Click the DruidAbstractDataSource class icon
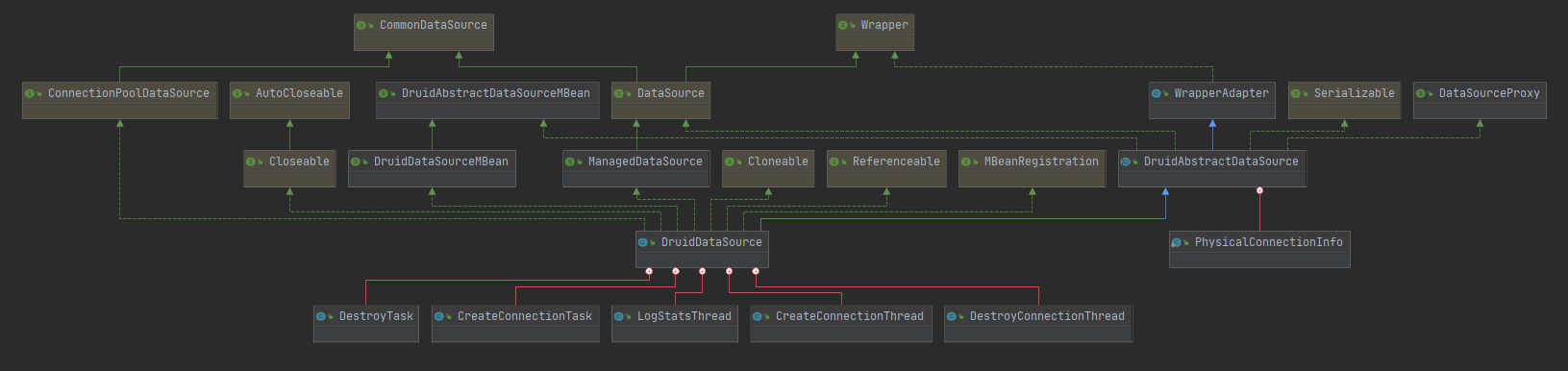Image resolution: width=1568 pixels, height=371 pixels. [1126, 161]
